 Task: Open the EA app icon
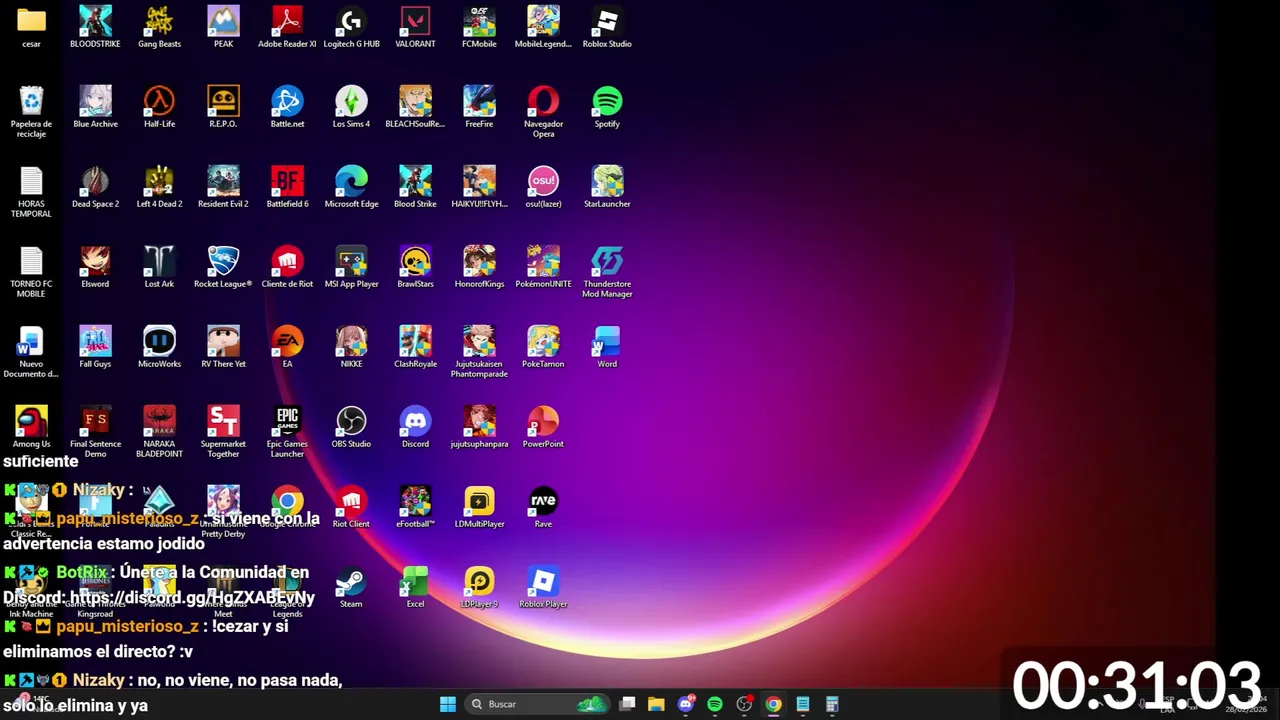pos(287,347)
